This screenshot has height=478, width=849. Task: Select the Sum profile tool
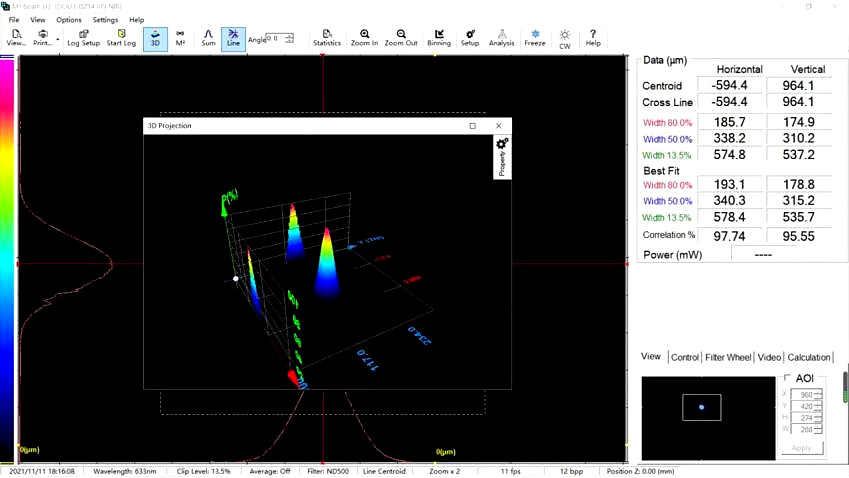[208, 38]
